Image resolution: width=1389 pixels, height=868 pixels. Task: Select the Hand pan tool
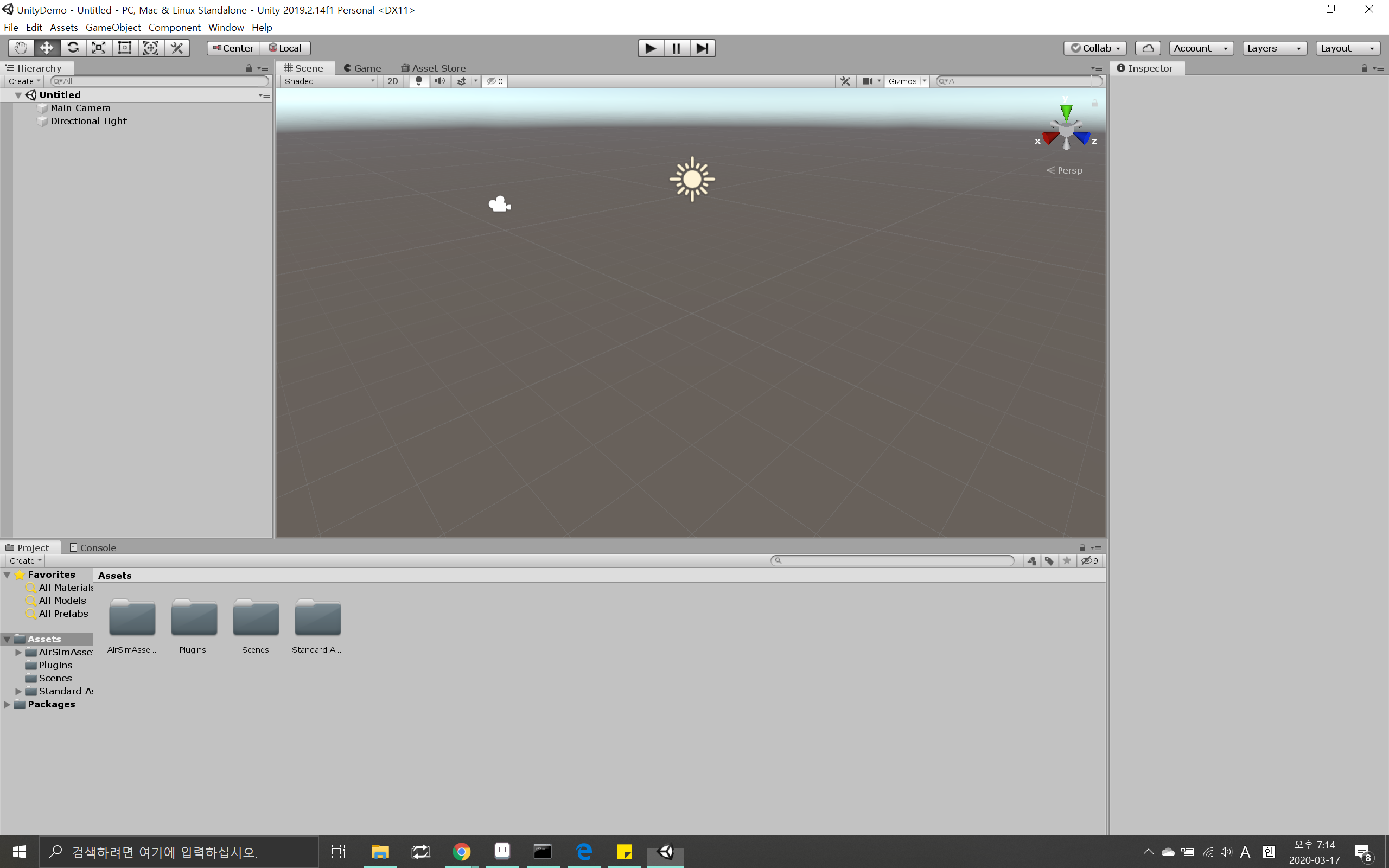click(x=20, y=48)
